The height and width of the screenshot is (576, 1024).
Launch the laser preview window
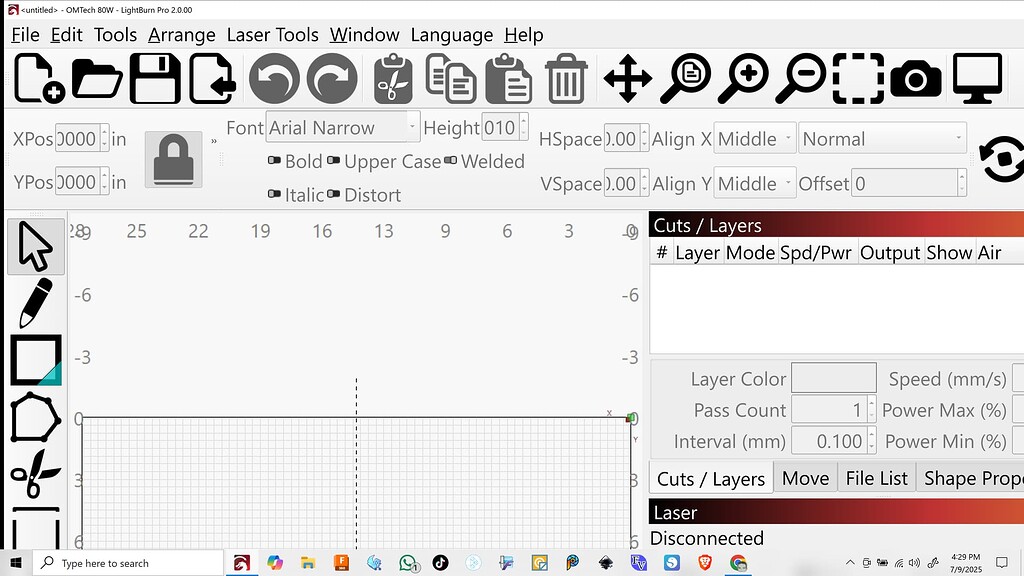coord(977,78)
